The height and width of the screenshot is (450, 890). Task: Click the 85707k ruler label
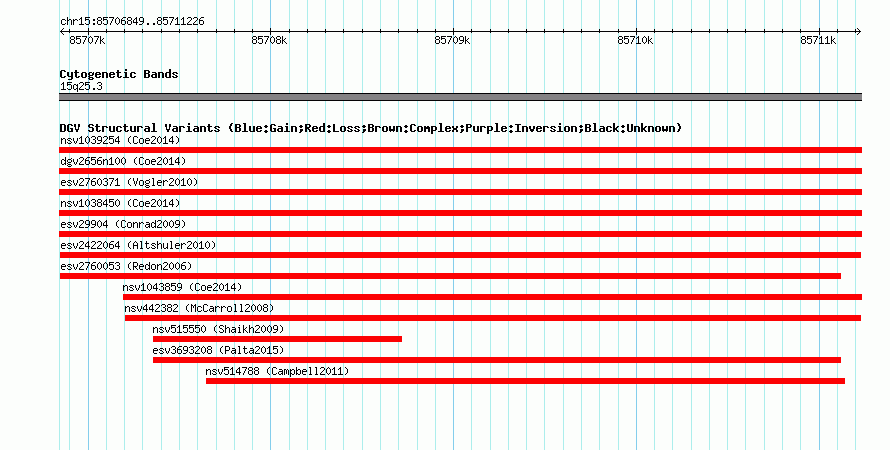click(87, 40)
